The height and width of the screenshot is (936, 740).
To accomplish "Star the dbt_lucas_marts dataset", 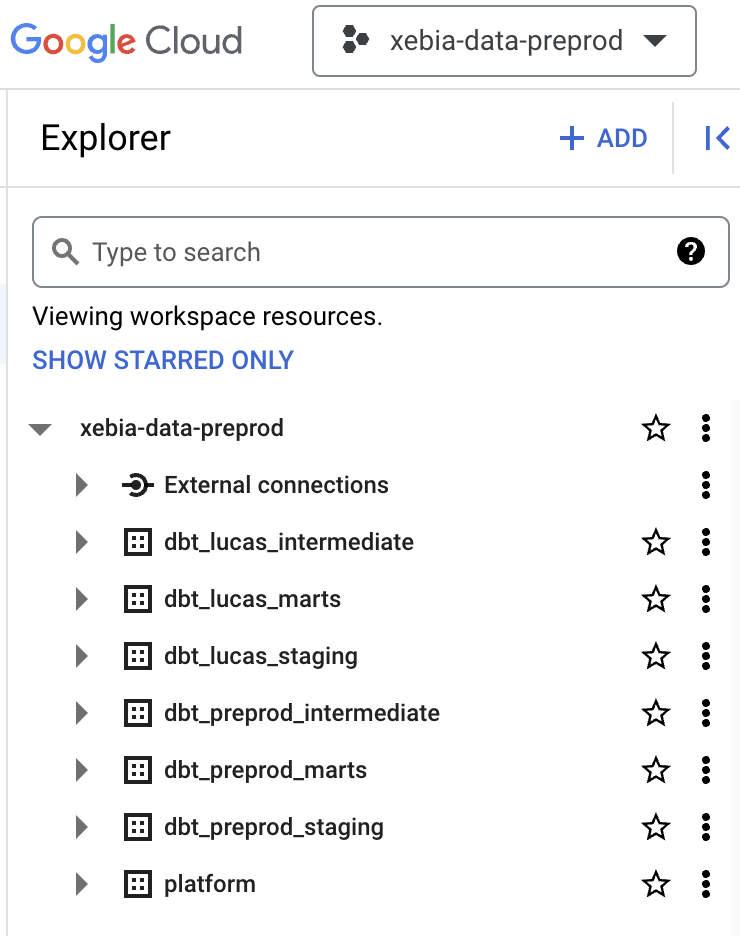I will [656, 599].
